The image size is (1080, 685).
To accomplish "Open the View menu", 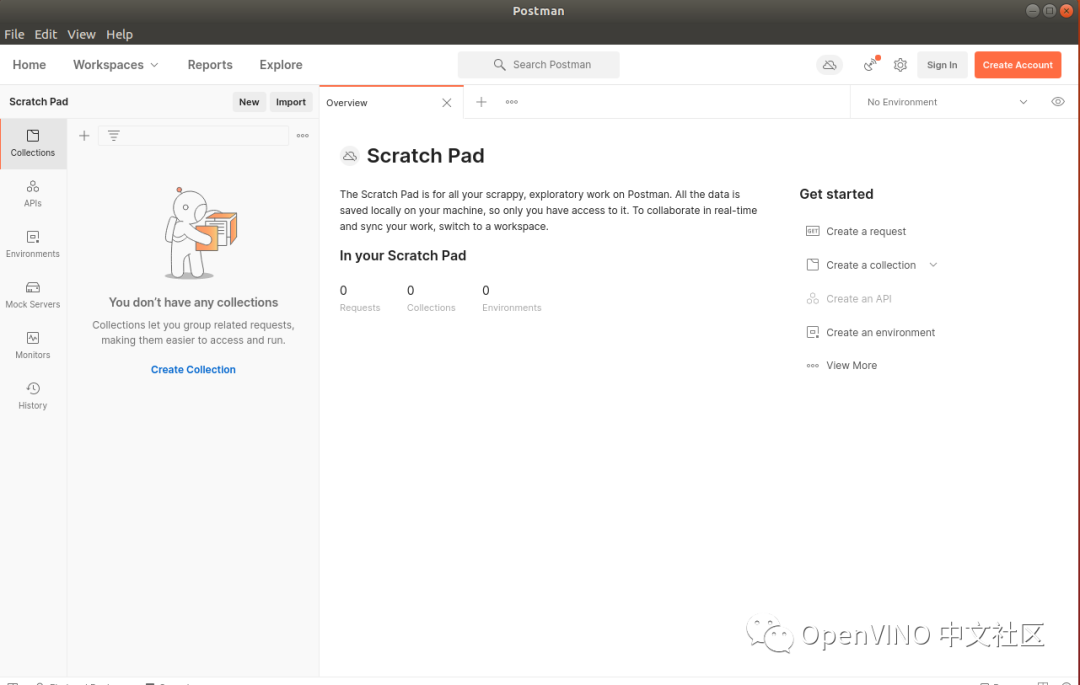I will [x=81, y=34].
